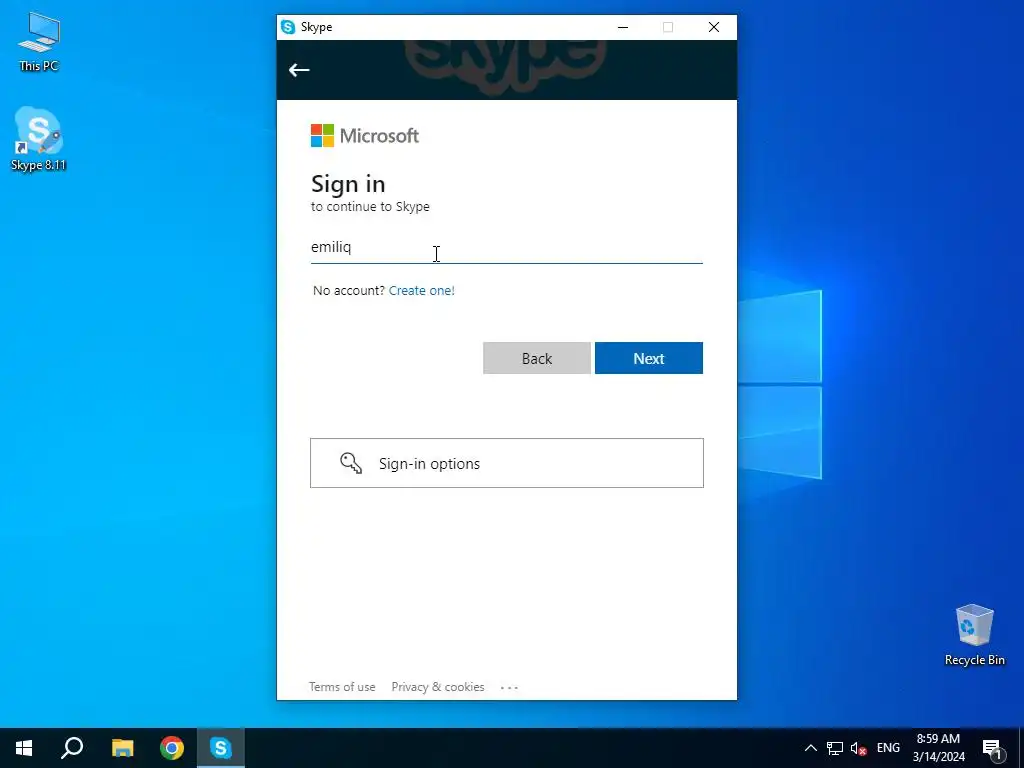
Task: Click the email input field containing emiliq
Action: click(507, 248)
